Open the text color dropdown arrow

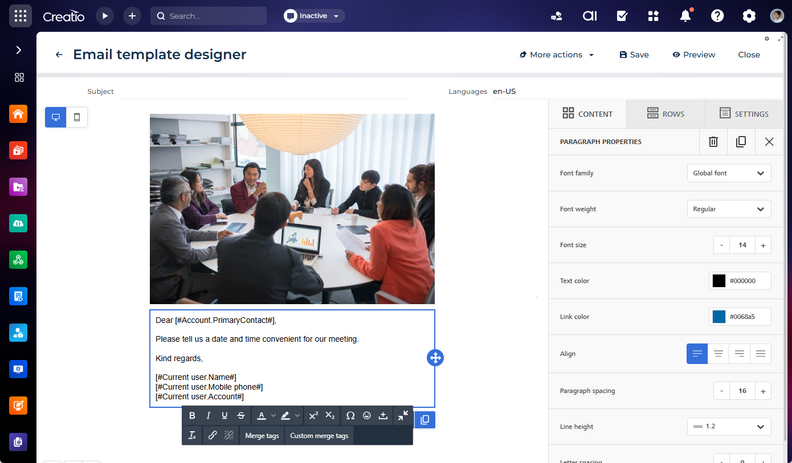[273, 416]
